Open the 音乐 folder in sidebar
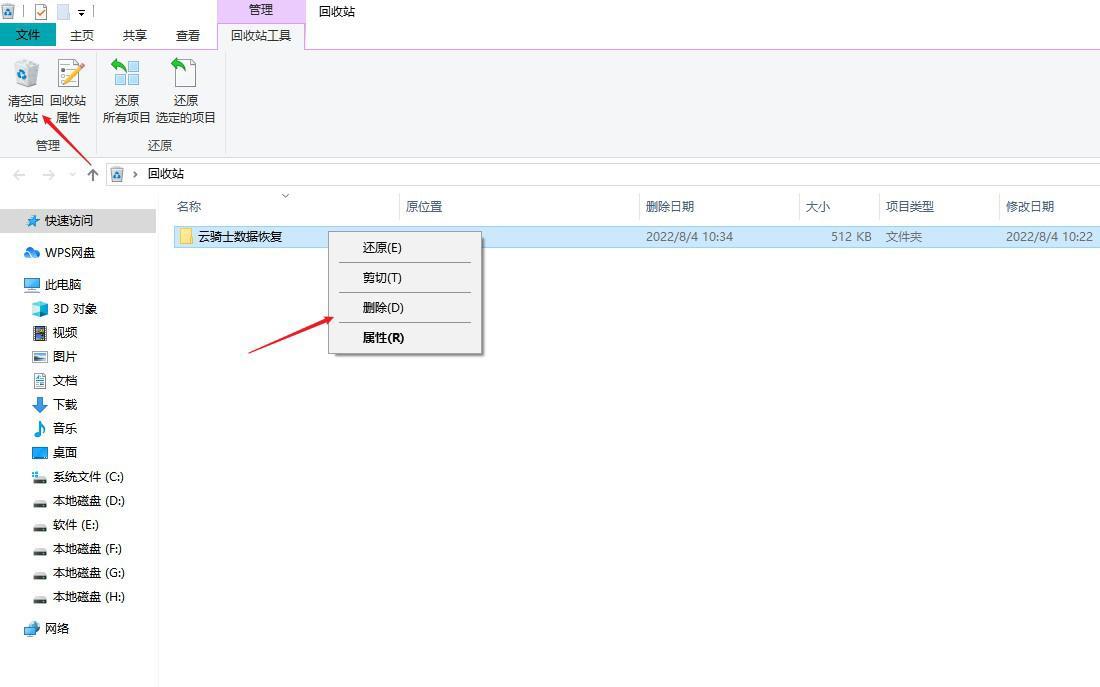The width and height of the screenshot is (1100, 687). coord(65,428)
